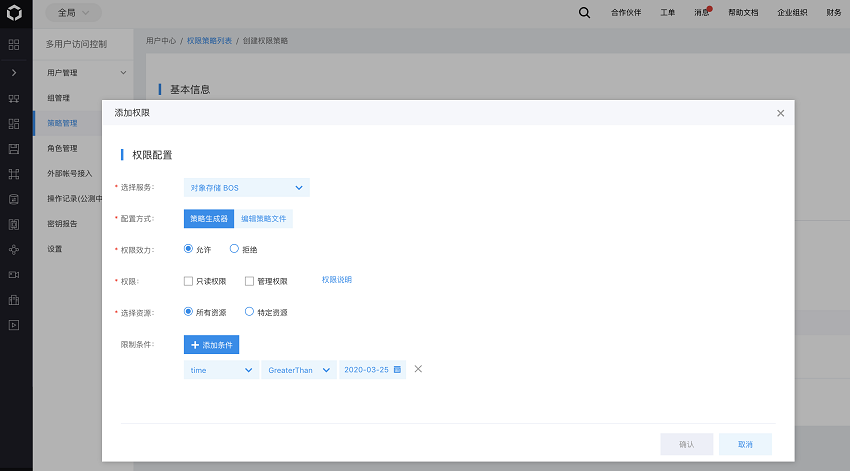Click the 多用户访问控制 sidebar title
The width and height of the screenshot is (850, 471).
click(76, 44)
